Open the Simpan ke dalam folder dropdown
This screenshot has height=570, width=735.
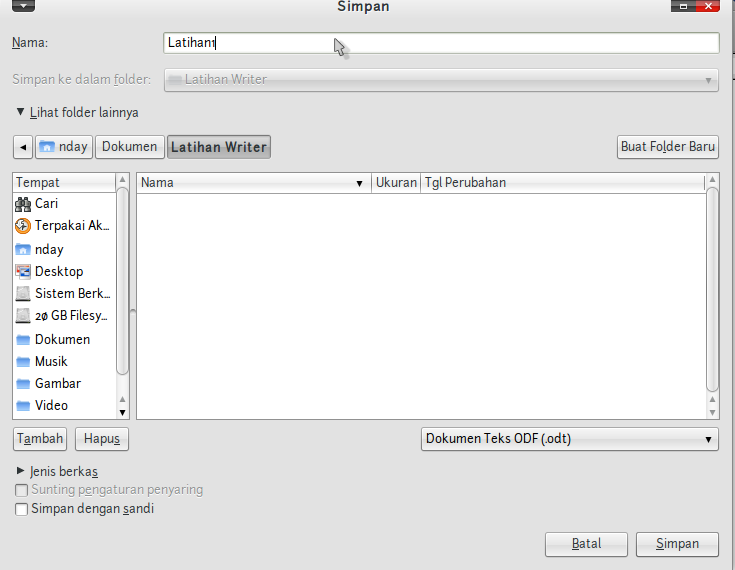coord(441,80)
